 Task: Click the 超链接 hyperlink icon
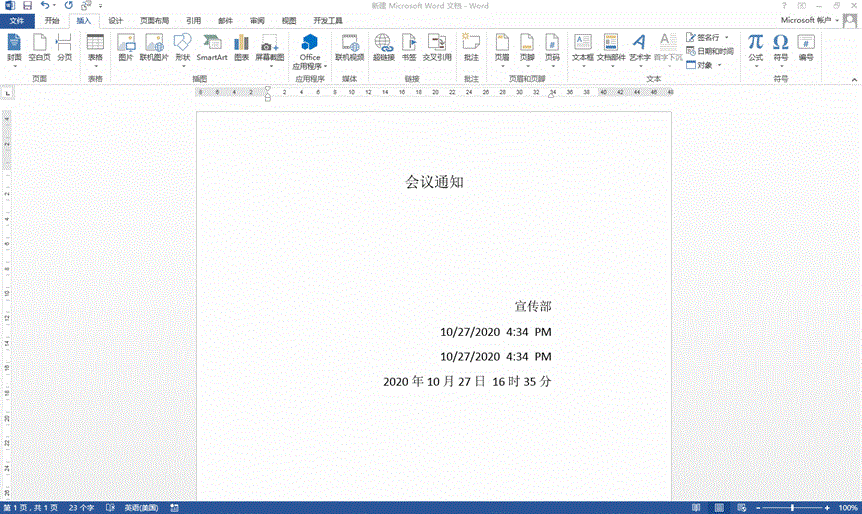383,47
